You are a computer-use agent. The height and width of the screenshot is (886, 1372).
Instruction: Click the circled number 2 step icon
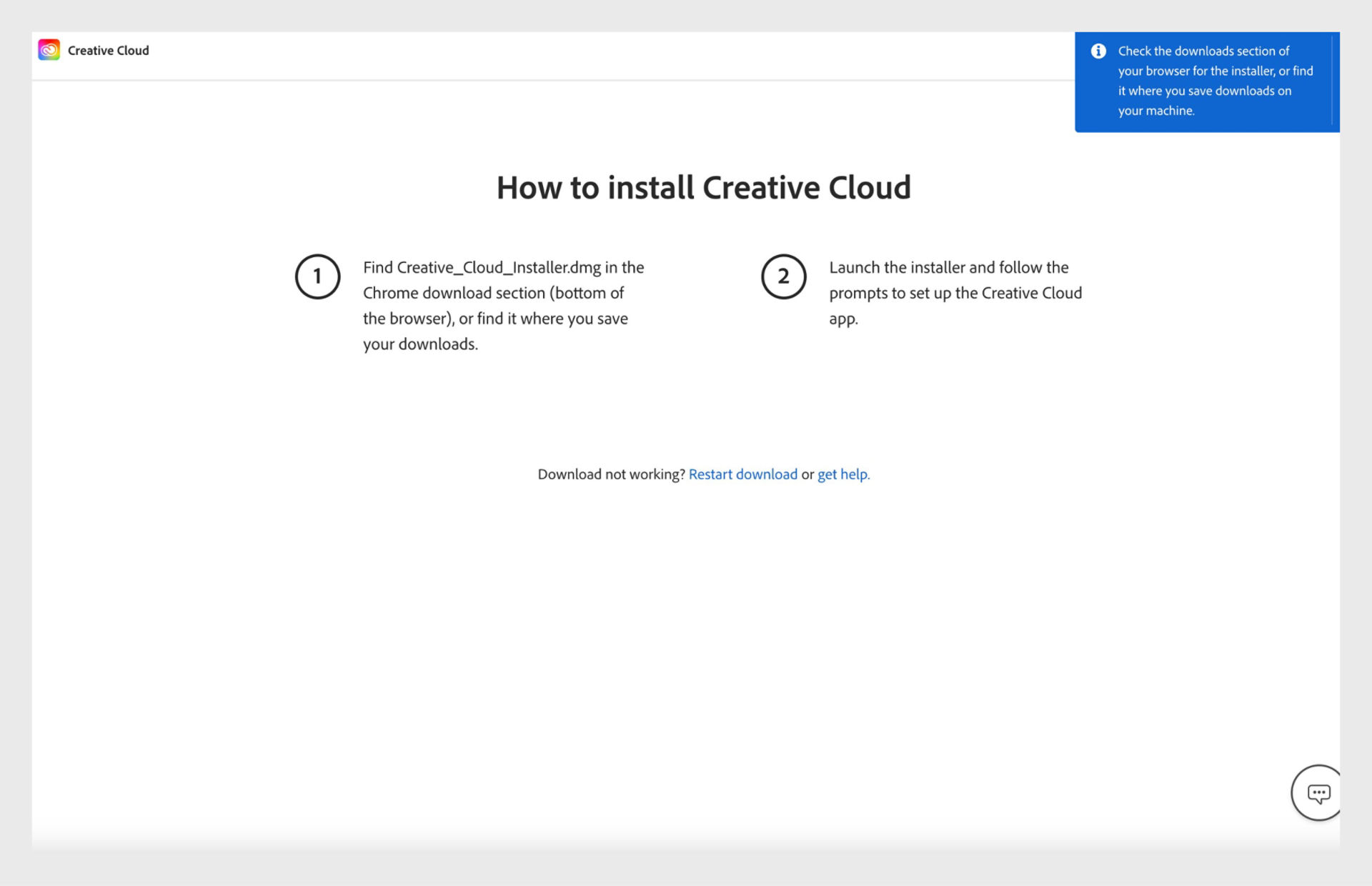[x=783, y=277]
